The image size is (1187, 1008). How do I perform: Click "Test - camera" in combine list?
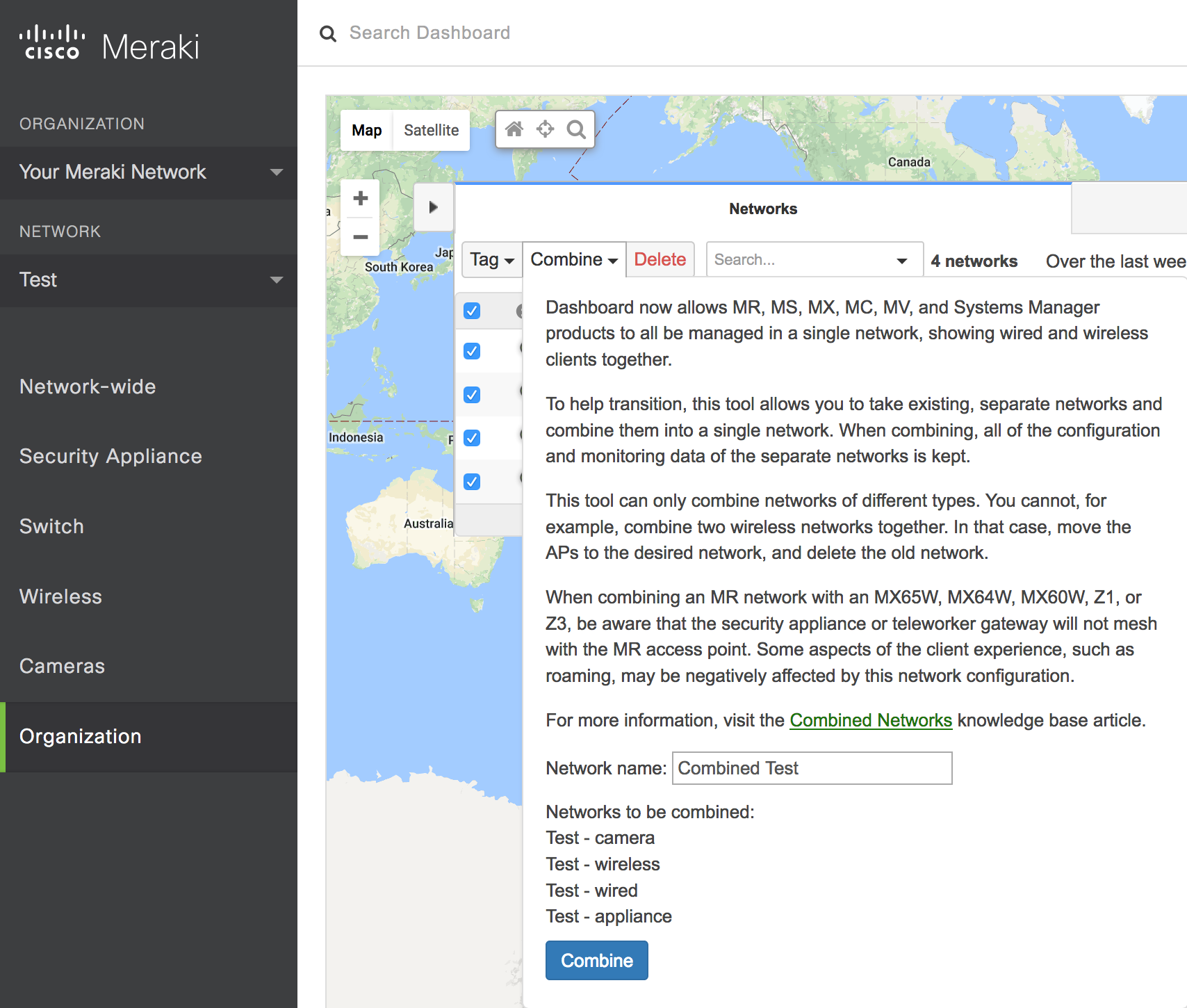[x=600, y=838]
